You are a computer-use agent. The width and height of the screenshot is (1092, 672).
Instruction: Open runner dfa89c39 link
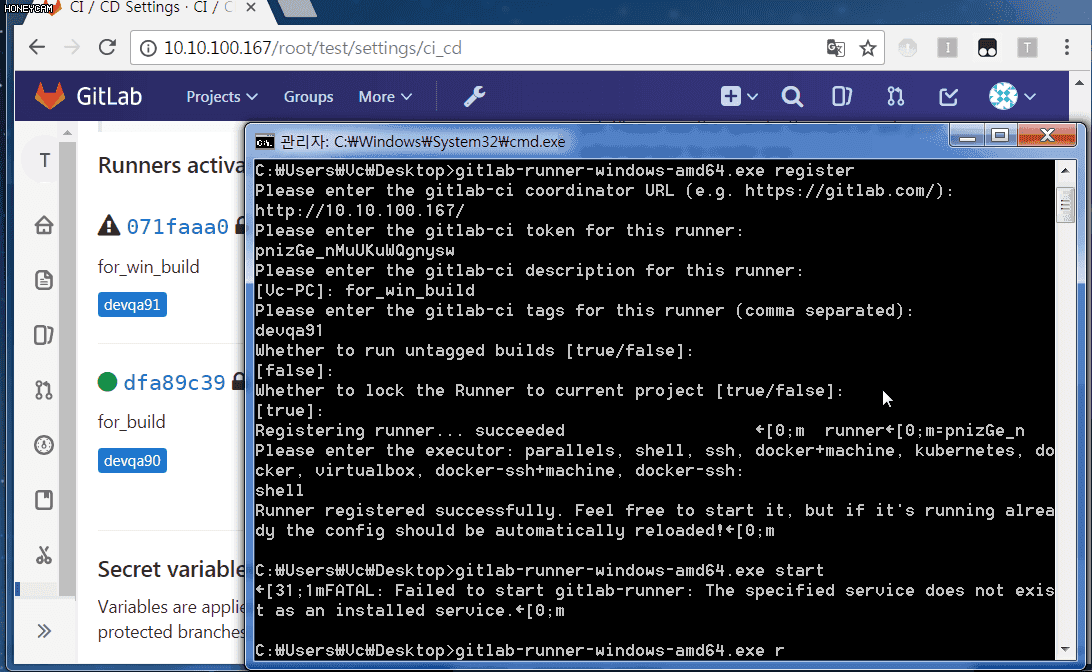click(174, 382)
